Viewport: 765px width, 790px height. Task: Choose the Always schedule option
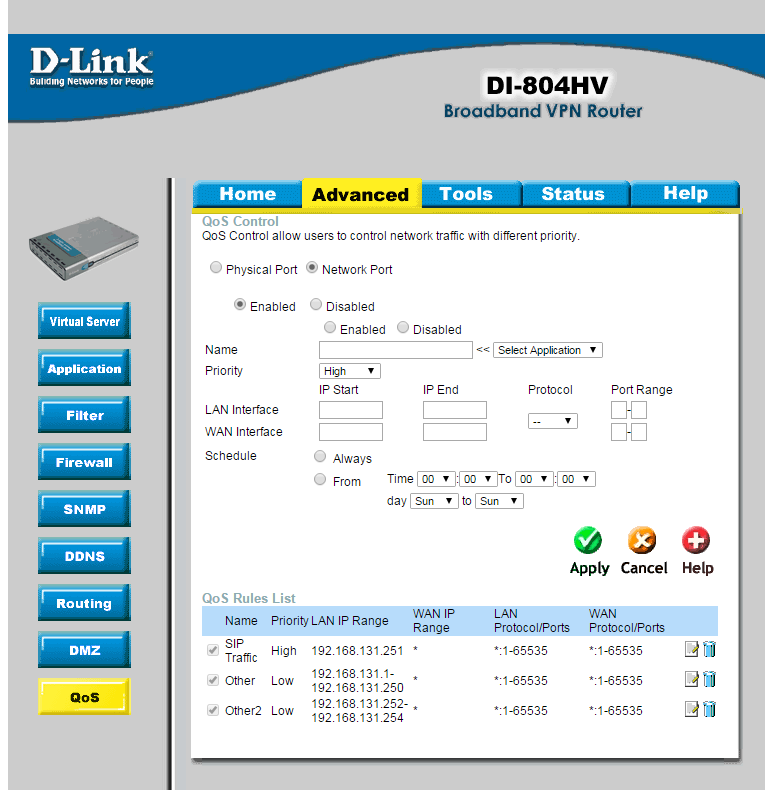pyautogui.click(x=320, y=457)
